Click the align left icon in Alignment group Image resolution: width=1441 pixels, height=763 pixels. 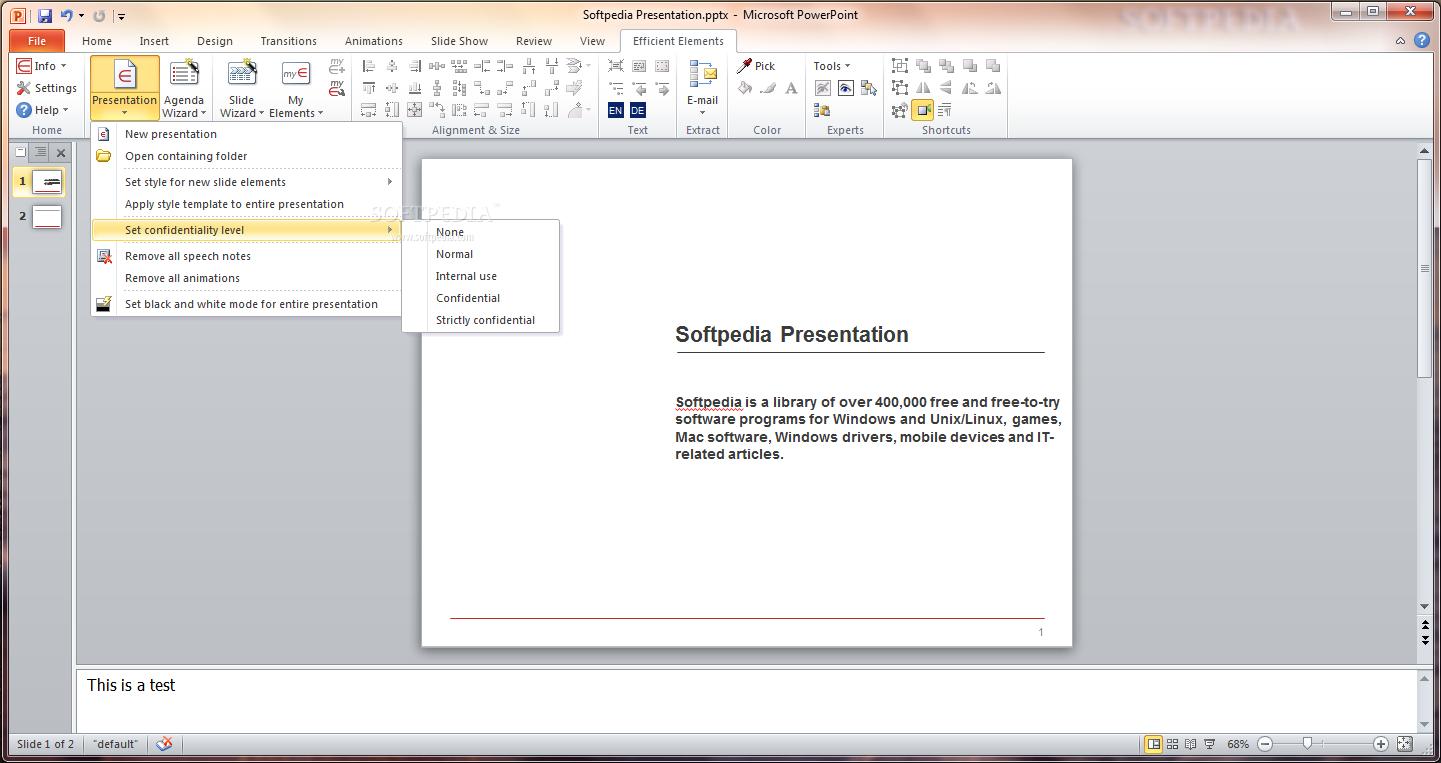[369, 66]
